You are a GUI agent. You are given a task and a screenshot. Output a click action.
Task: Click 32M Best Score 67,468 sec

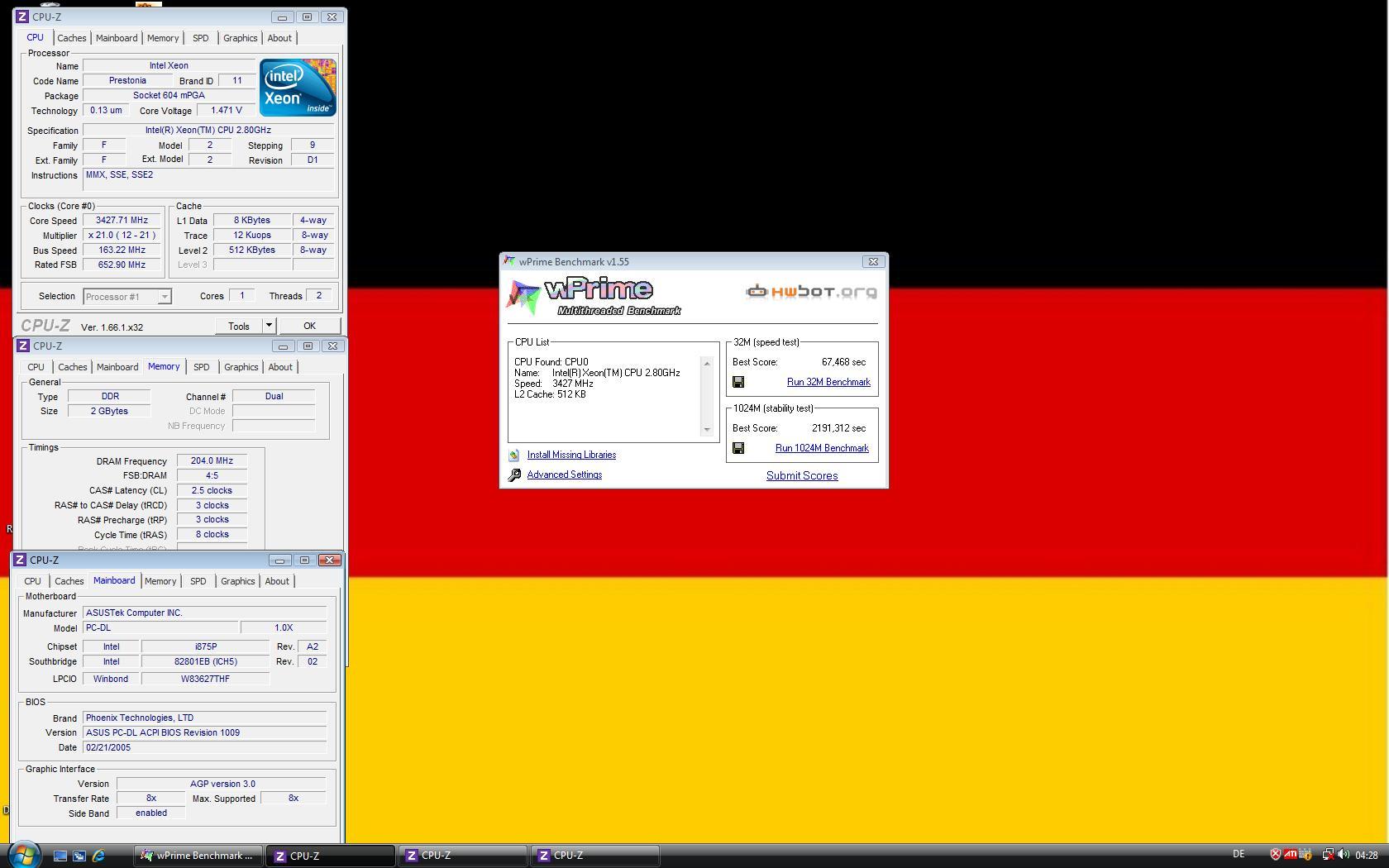tap(844, 362)
